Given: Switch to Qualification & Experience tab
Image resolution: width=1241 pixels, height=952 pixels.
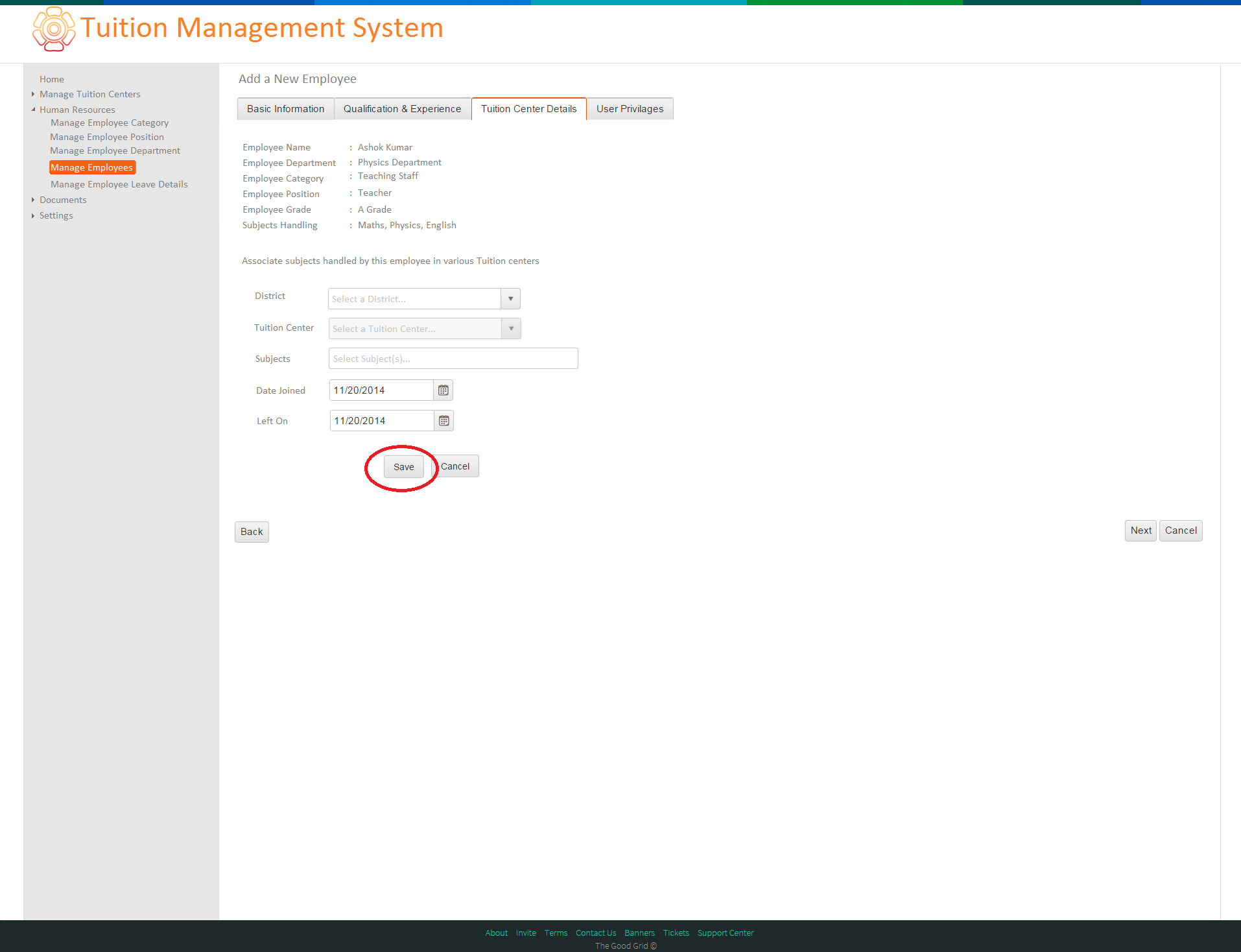Looking at the screenshot, I should 403,109.
